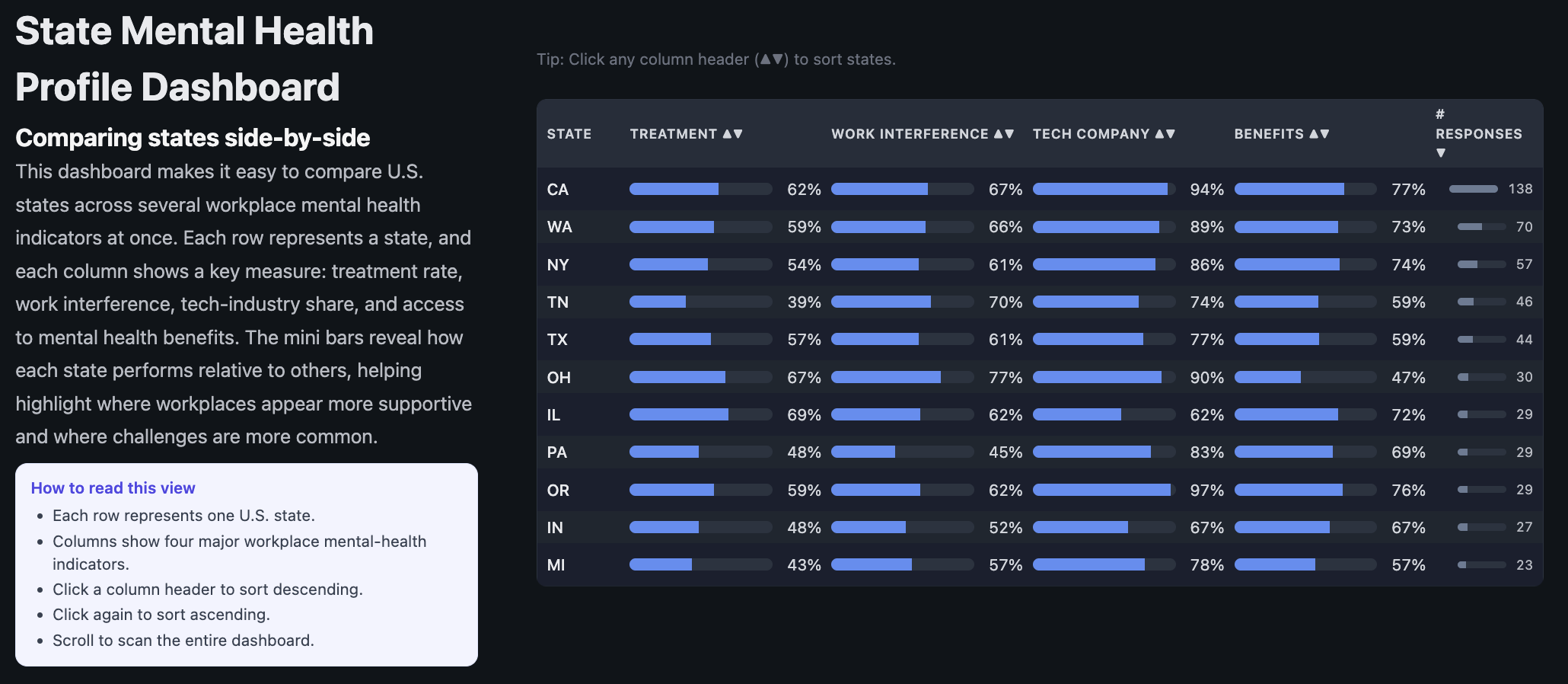This screenshot has height=684, width=1568.
Task: Select the OH state row label
Action: (x=559, y=378)
